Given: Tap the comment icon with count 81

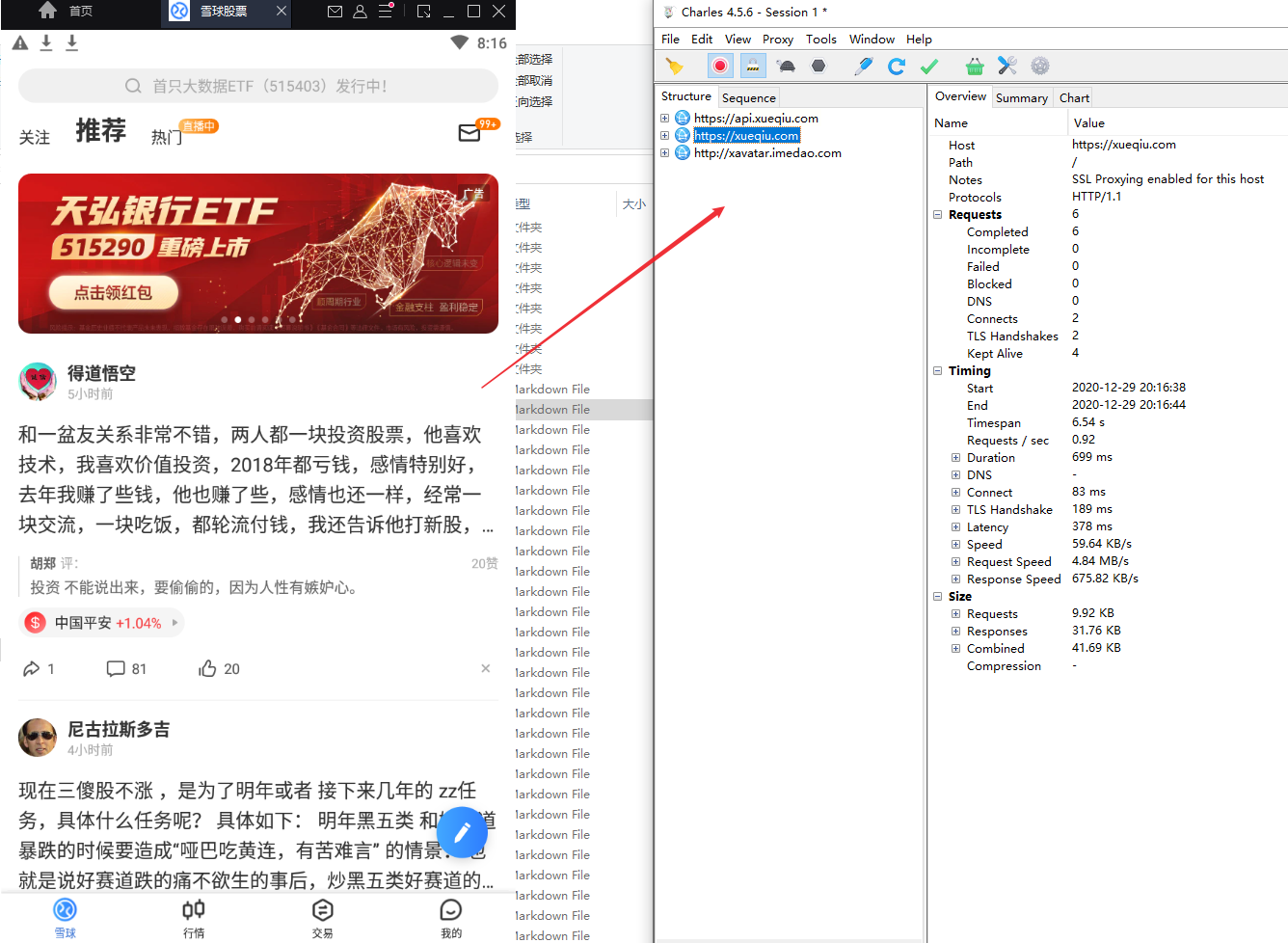Looking at the screenshot, I should click(116, 668).
